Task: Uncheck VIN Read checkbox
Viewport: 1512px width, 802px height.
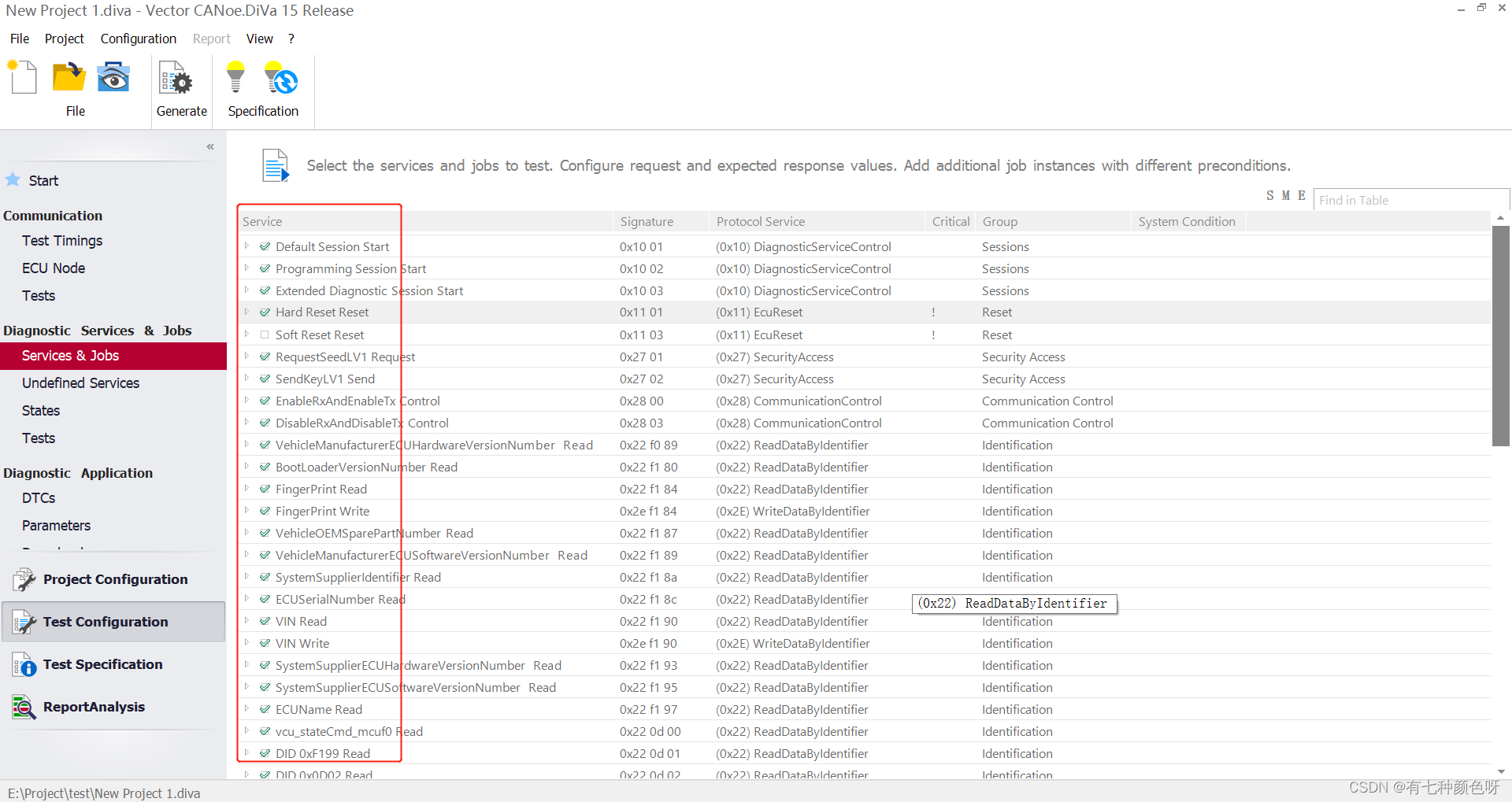Action: tap(265, 621)
